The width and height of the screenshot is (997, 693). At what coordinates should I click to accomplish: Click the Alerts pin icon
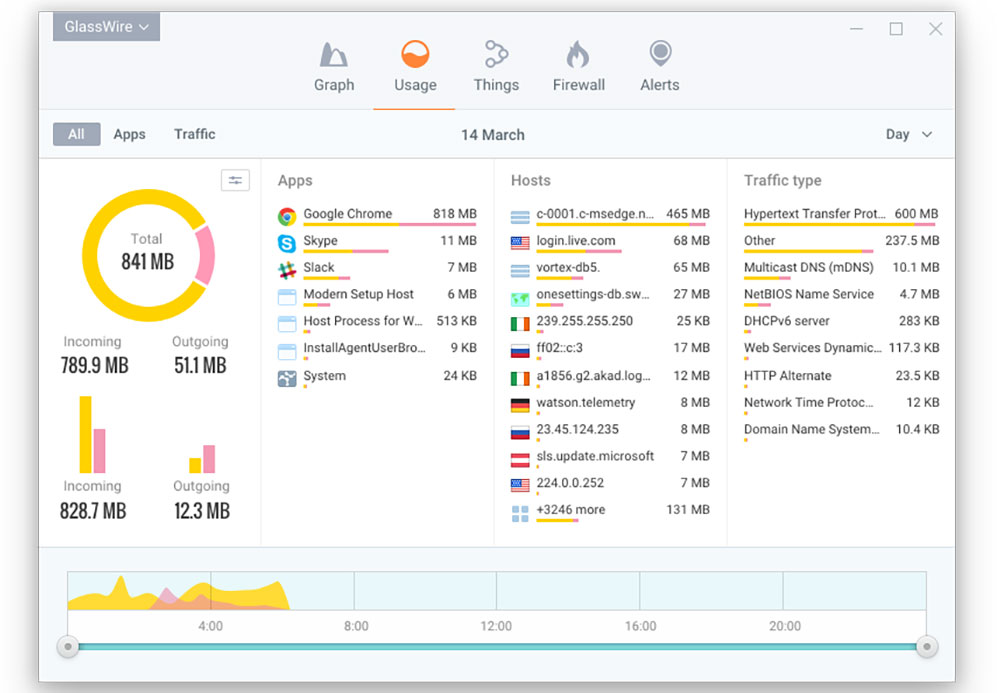point(660,53)
